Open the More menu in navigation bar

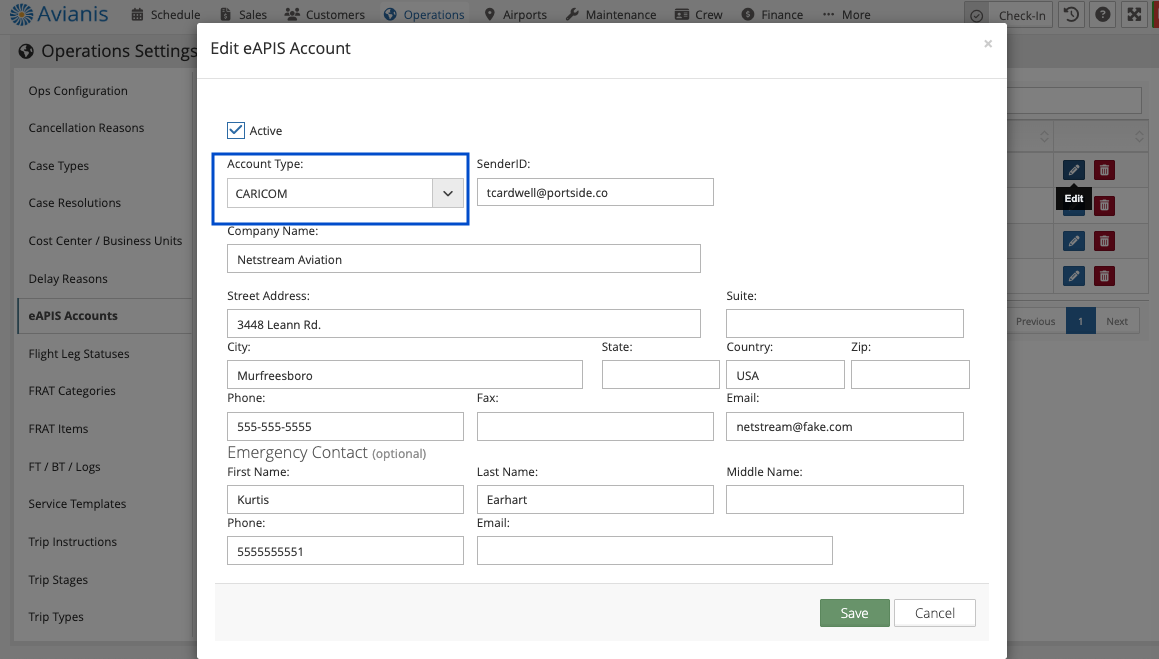(846, 15)
